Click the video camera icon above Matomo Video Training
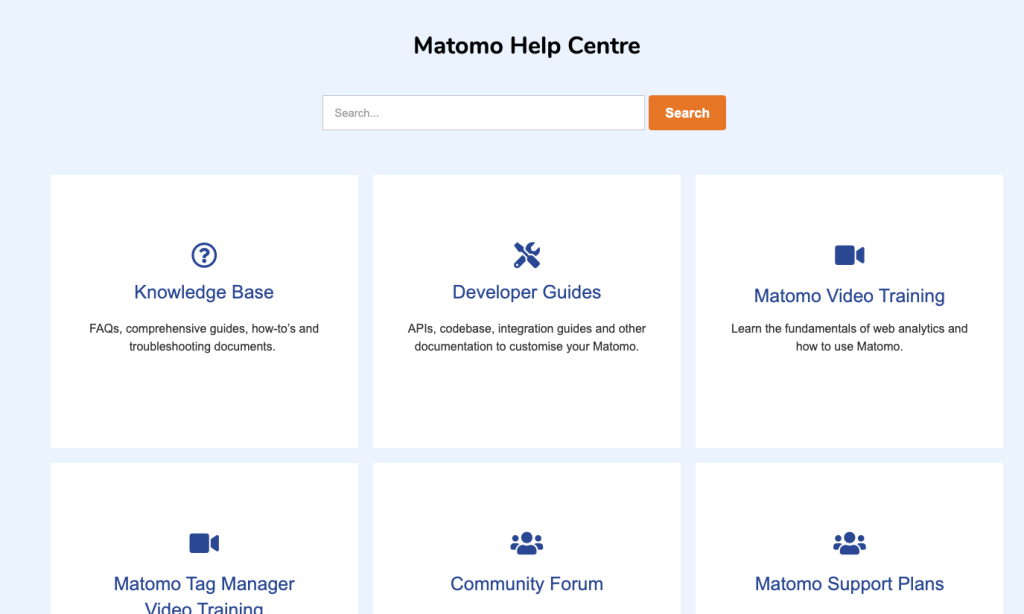This screenshot has height=614, width=1024. (x=849, y=255)
